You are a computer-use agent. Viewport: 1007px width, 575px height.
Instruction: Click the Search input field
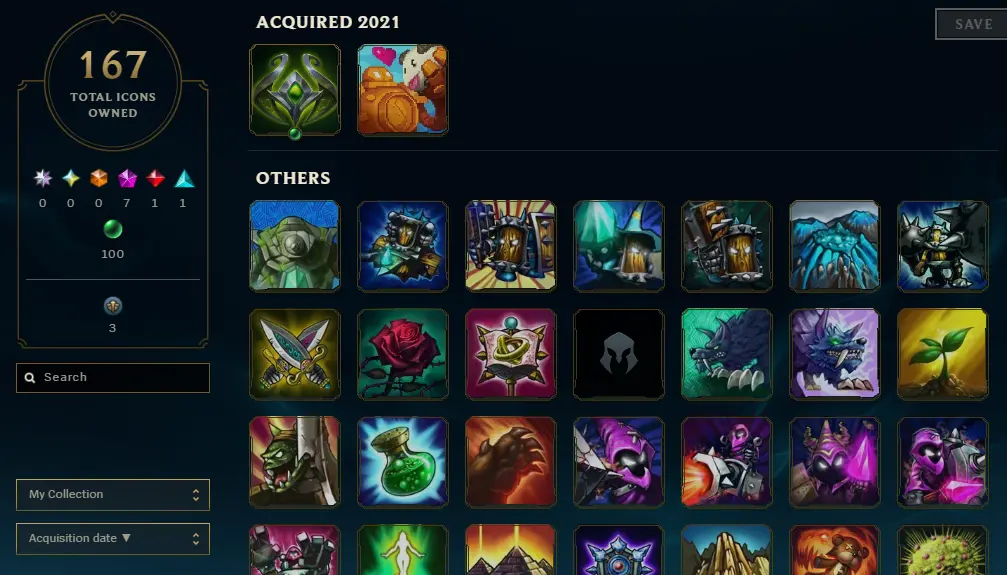[x=113, y=378]
